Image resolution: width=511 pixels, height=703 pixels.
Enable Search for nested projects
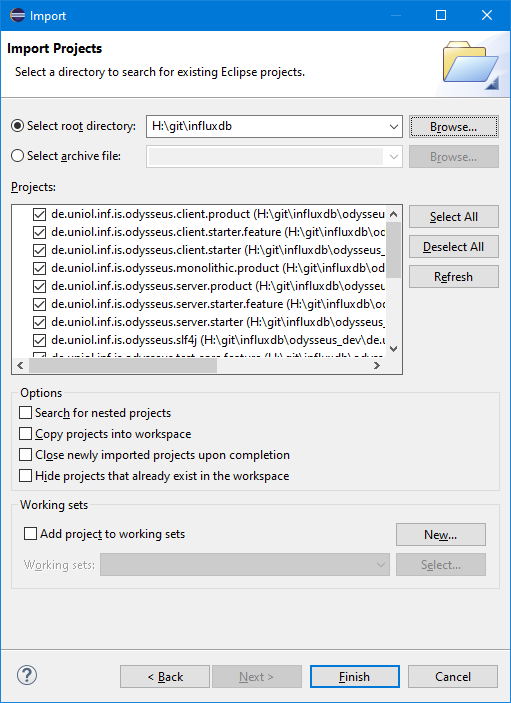pos(26,412)
